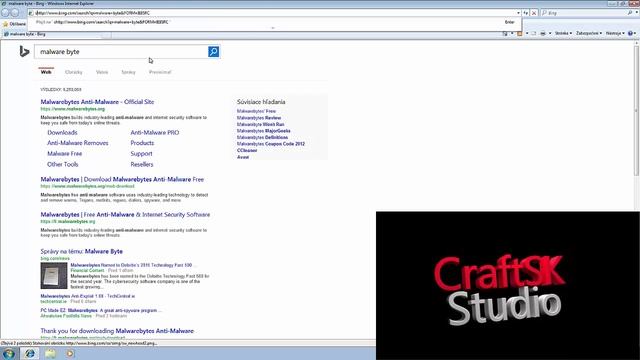Click related search Malwarebytes Free
This screenshot has height=360, width=640.
(256, 111)
